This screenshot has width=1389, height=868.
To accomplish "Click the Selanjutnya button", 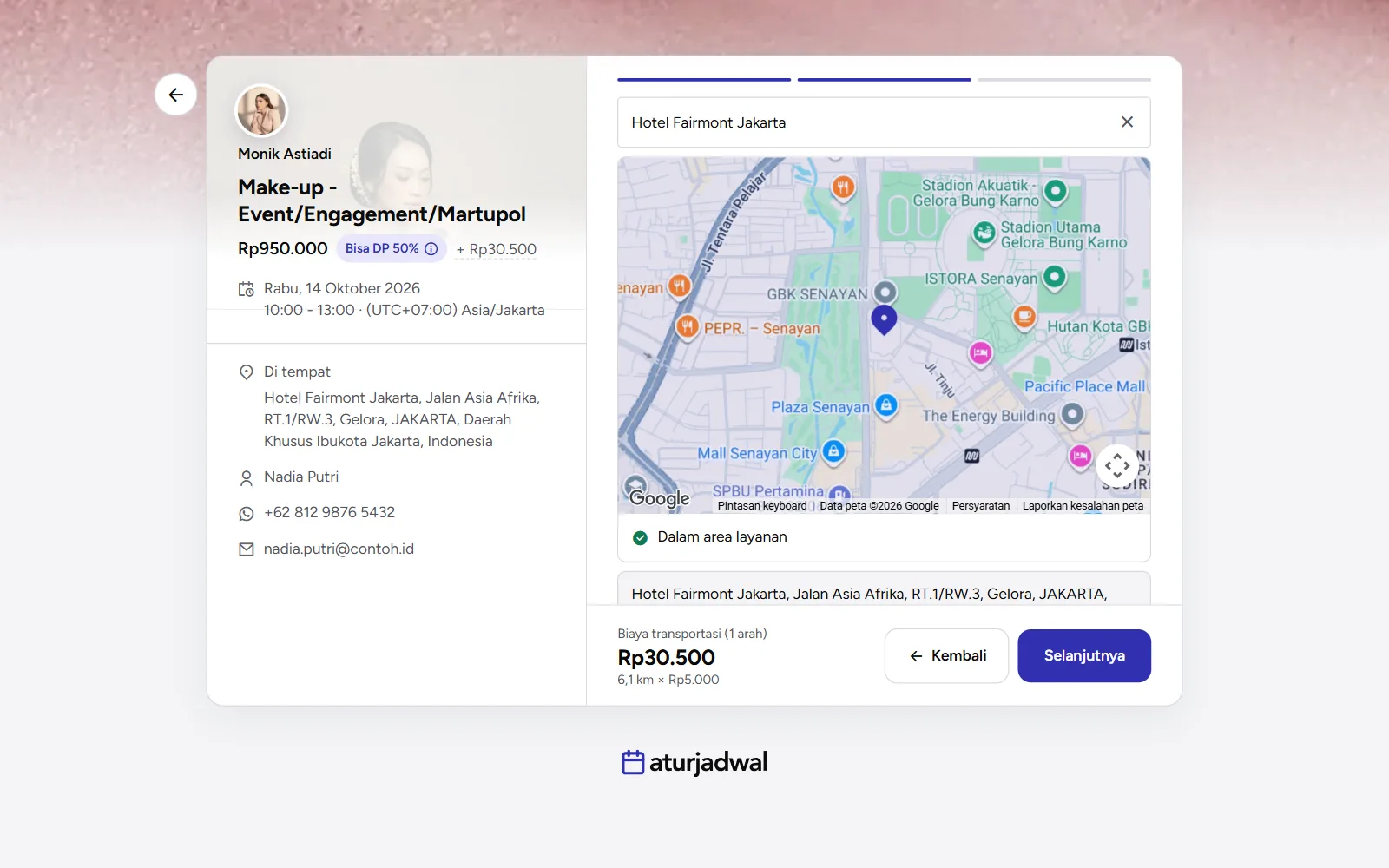I will pyautogui.click(x=1084, y=655).
